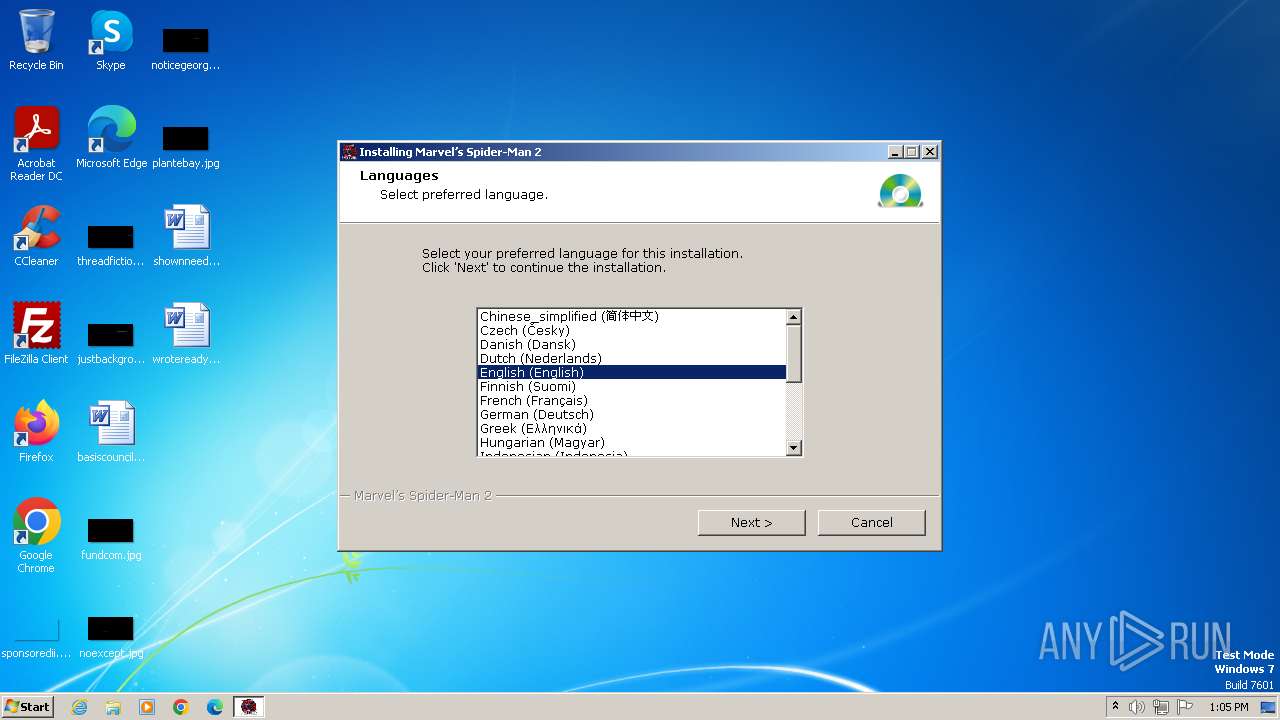This screenshot has height=720, width=1280.
Task: Choose Dutch (Nederlands) language
Action: click(x=631, y=359)
